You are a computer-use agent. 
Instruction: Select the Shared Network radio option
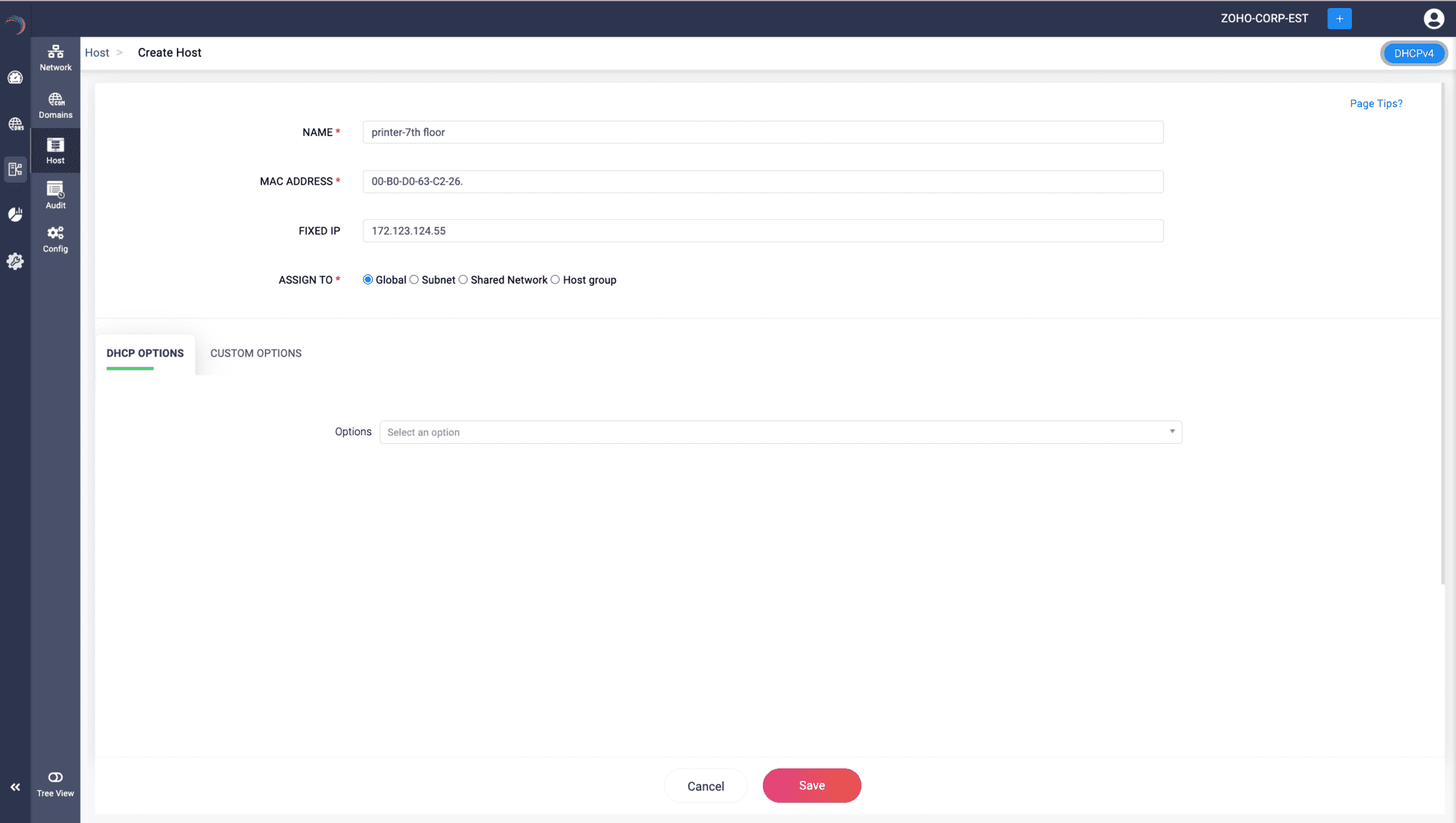[x=463, y=280]
